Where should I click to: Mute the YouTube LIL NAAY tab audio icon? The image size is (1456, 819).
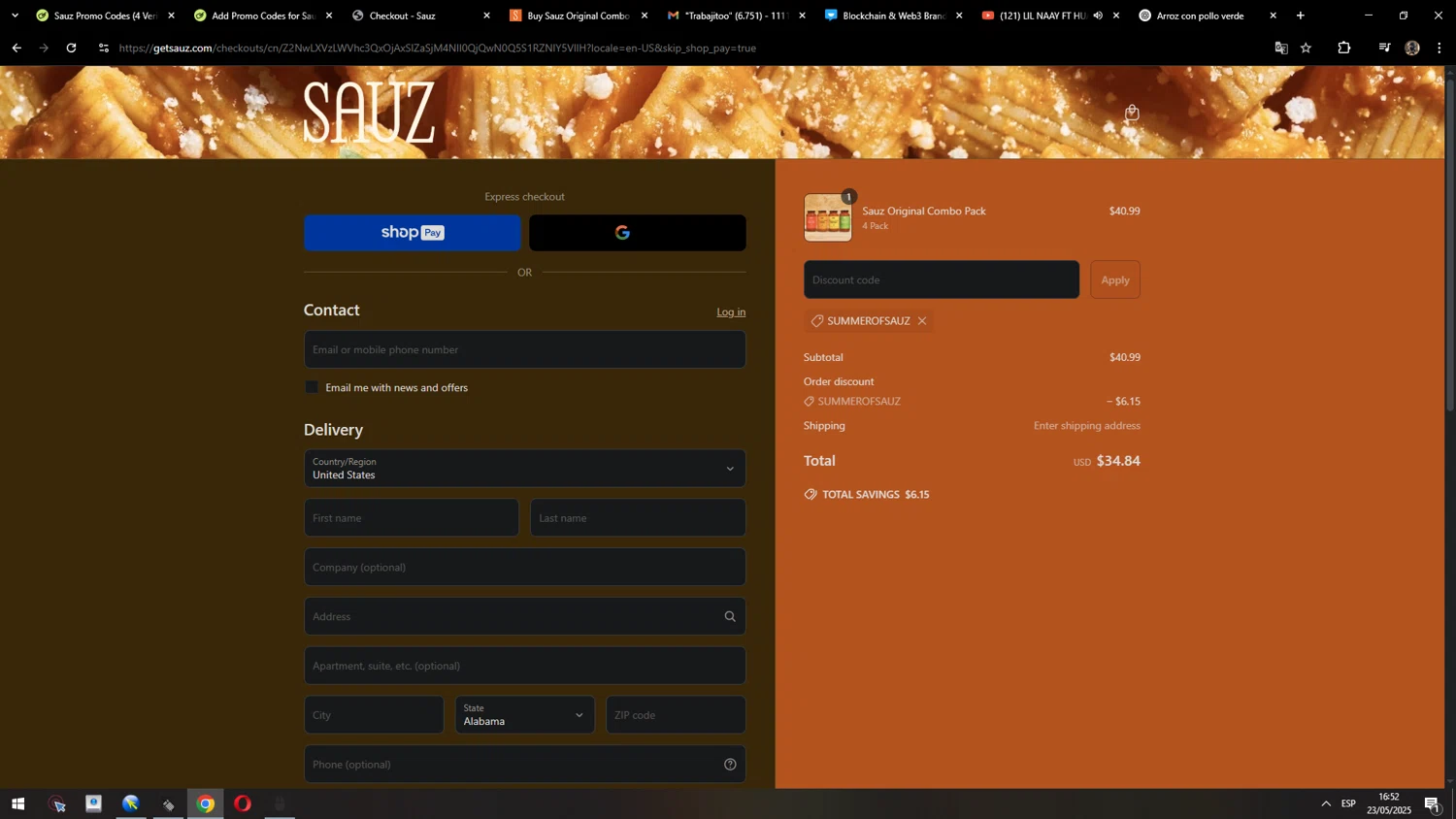[1098, 16]
